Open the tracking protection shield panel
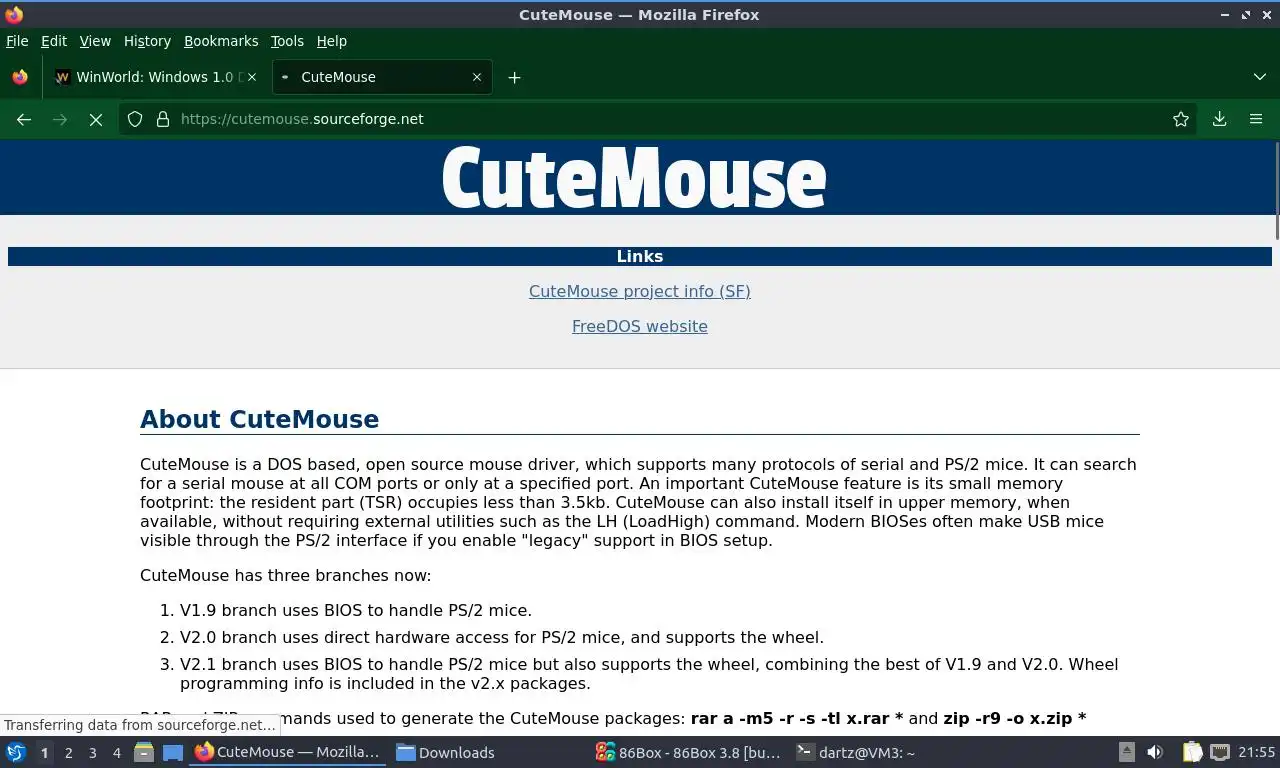The width and height of the screenshot is (1280, 768). (x=135, y=119)
